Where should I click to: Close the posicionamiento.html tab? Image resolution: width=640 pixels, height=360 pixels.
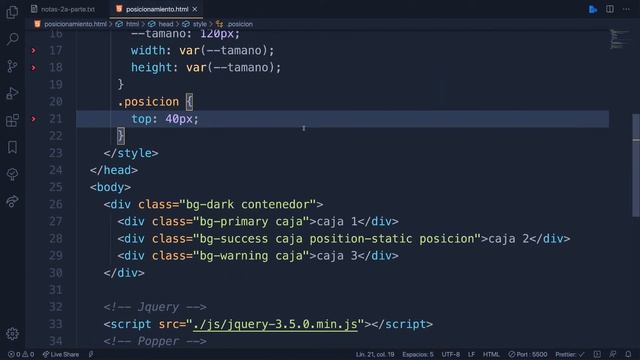click(x=195, y=9)
